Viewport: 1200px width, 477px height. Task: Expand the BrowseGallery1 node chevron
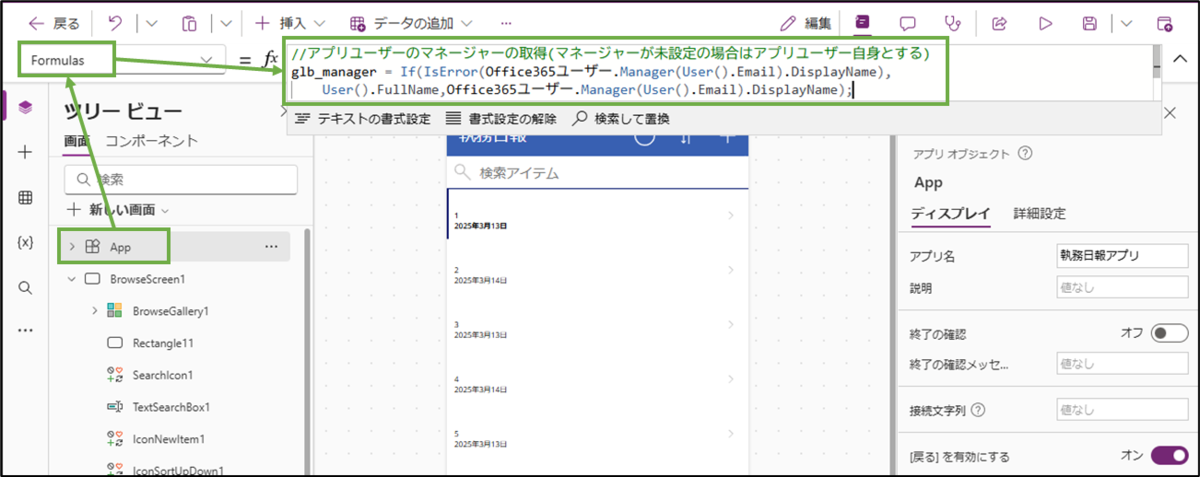95,311
